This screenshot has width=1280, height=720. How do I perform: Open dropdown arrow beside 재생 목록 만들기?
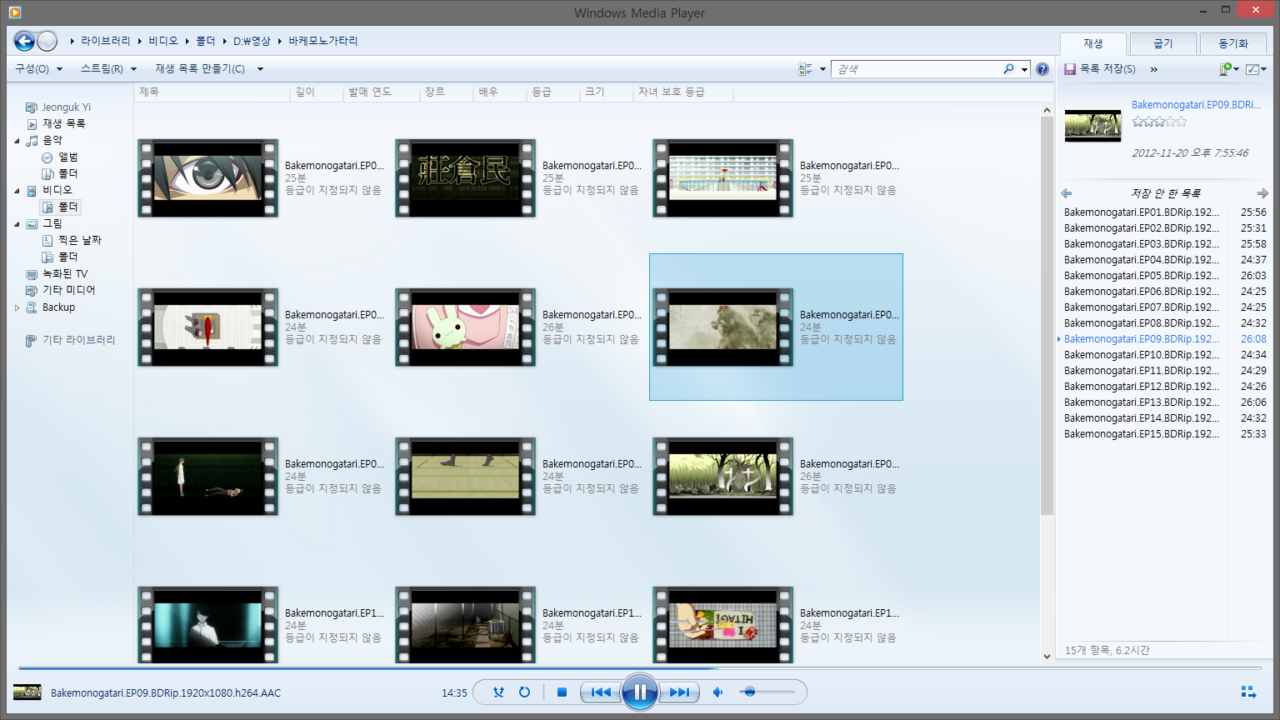(260, 69)
